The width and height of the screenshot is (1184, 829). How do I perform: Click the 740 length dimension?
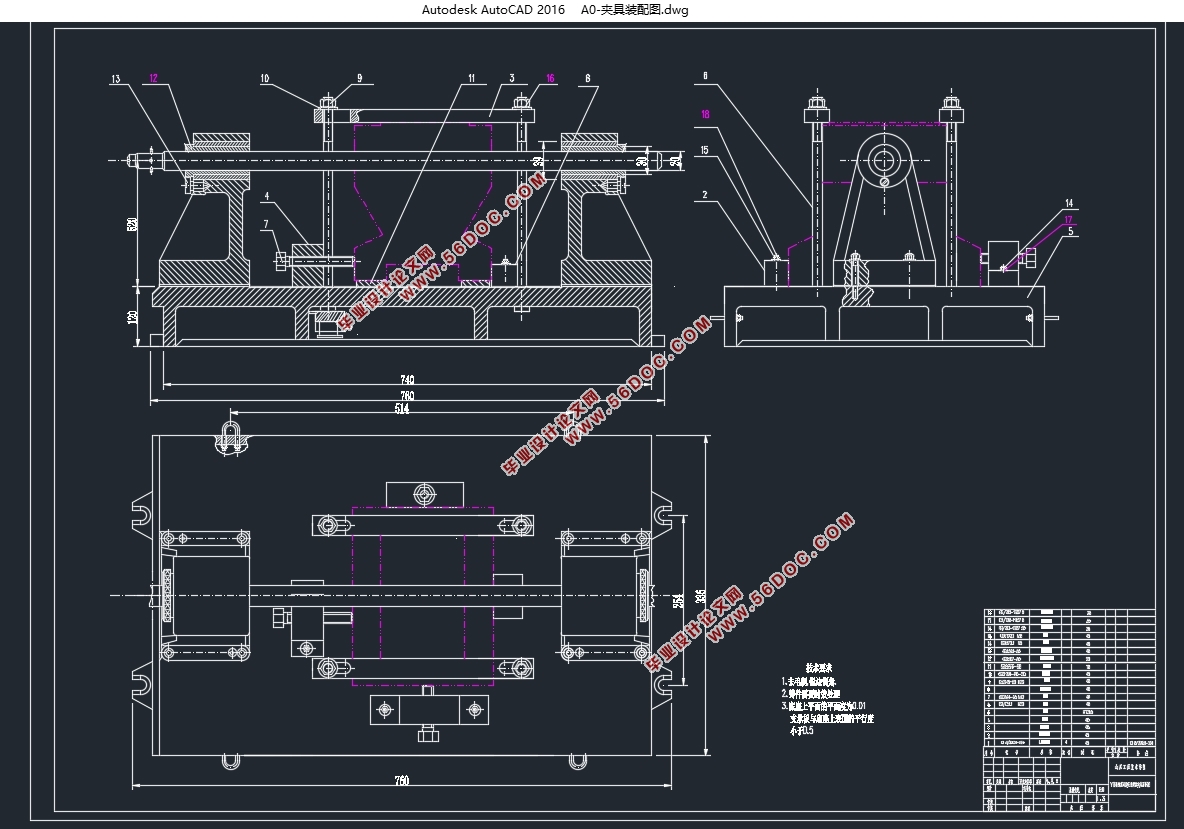[x=407, y=380]
